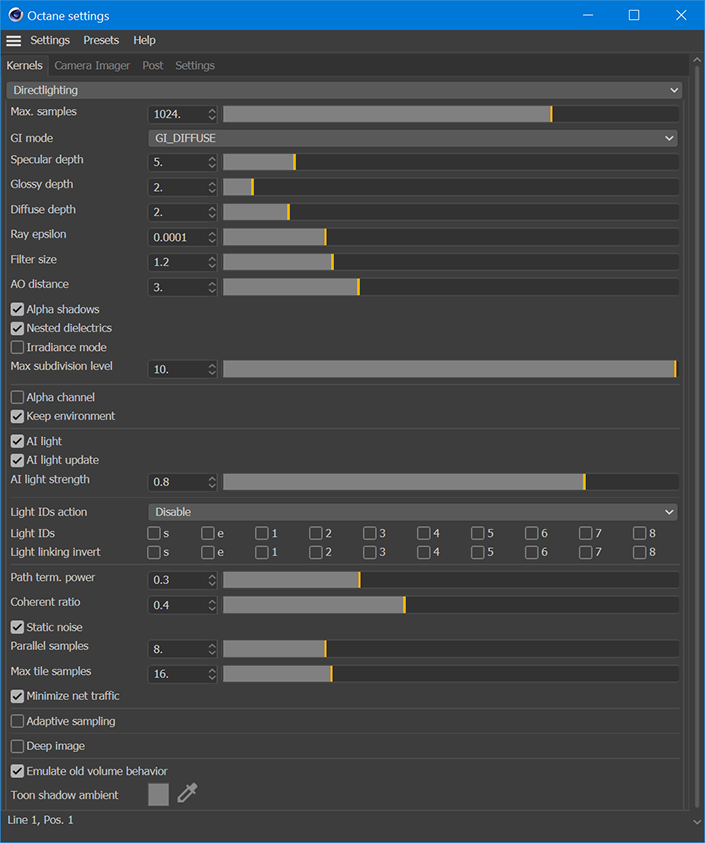
Task: Click the Coherent ratio spinner arrows
Action: click(212, 605)
